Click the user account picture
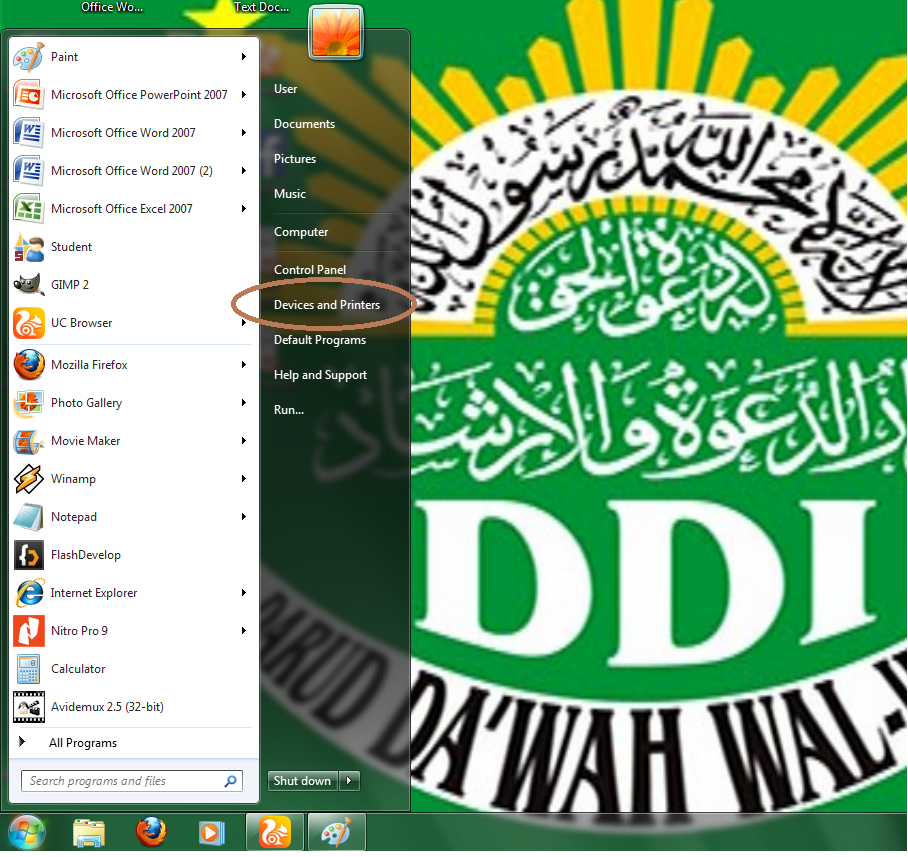This screenshot has width=908, height=857. 336,32
